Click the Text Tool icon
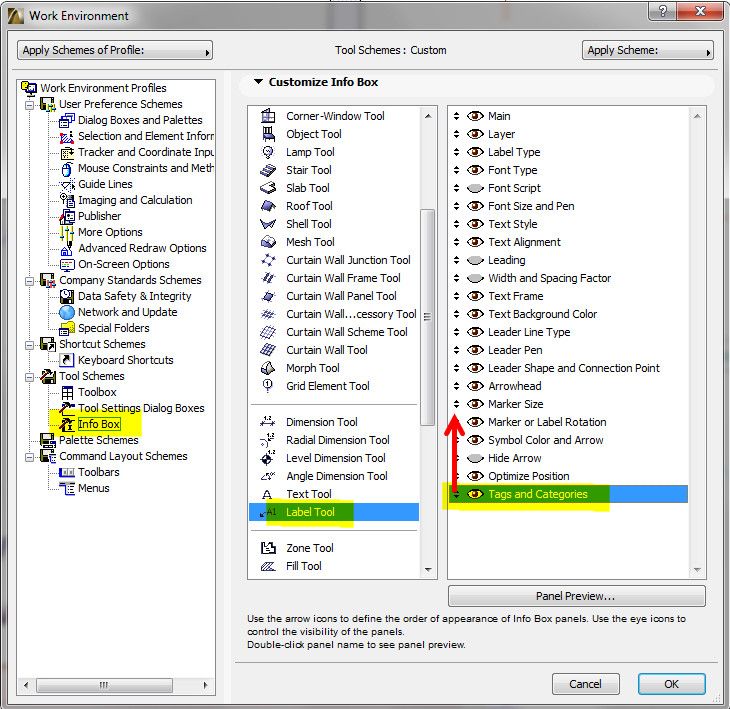 (x=267, y=494)
